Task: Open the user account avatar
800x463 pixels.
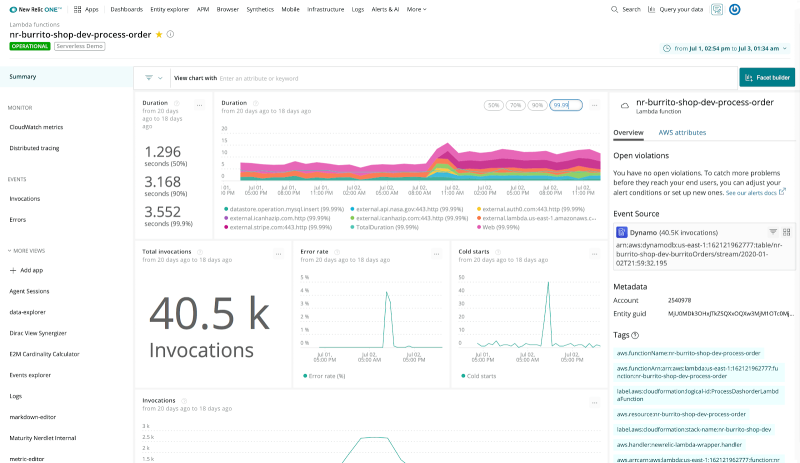Action: (735, 9)
